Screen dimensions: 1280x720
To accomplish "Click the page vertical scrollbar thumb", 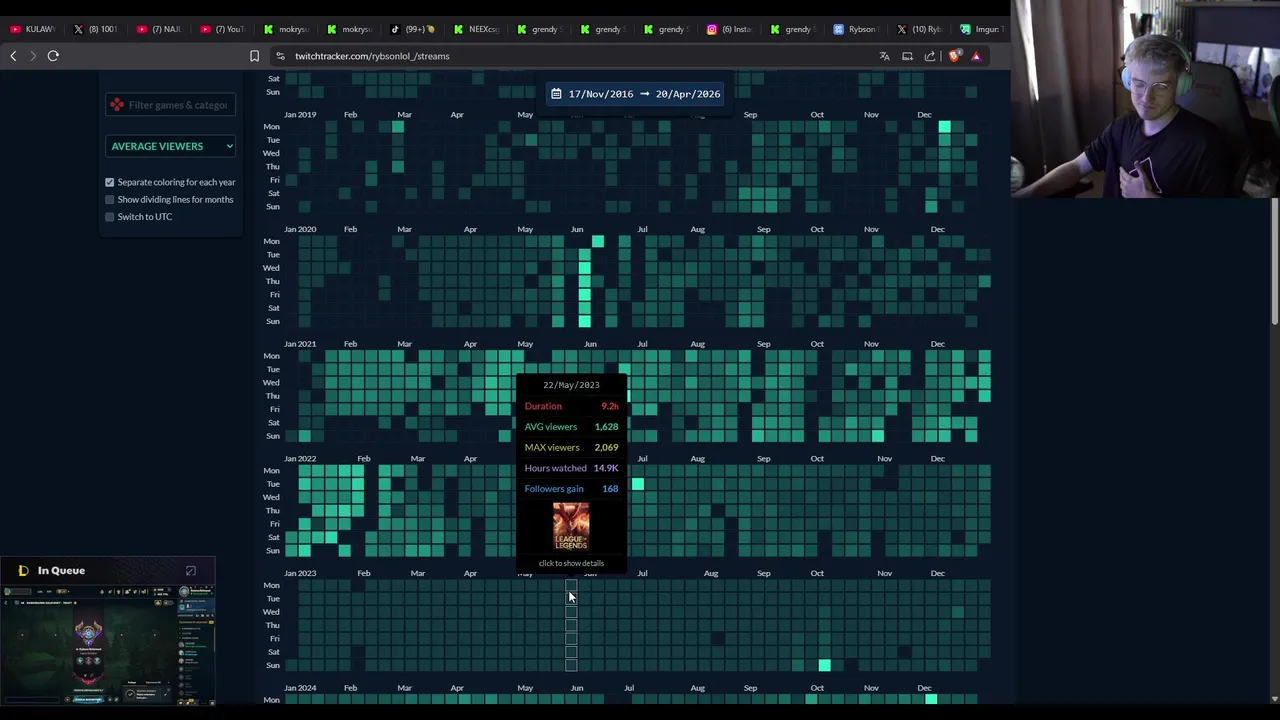I will click(1274, 262).
